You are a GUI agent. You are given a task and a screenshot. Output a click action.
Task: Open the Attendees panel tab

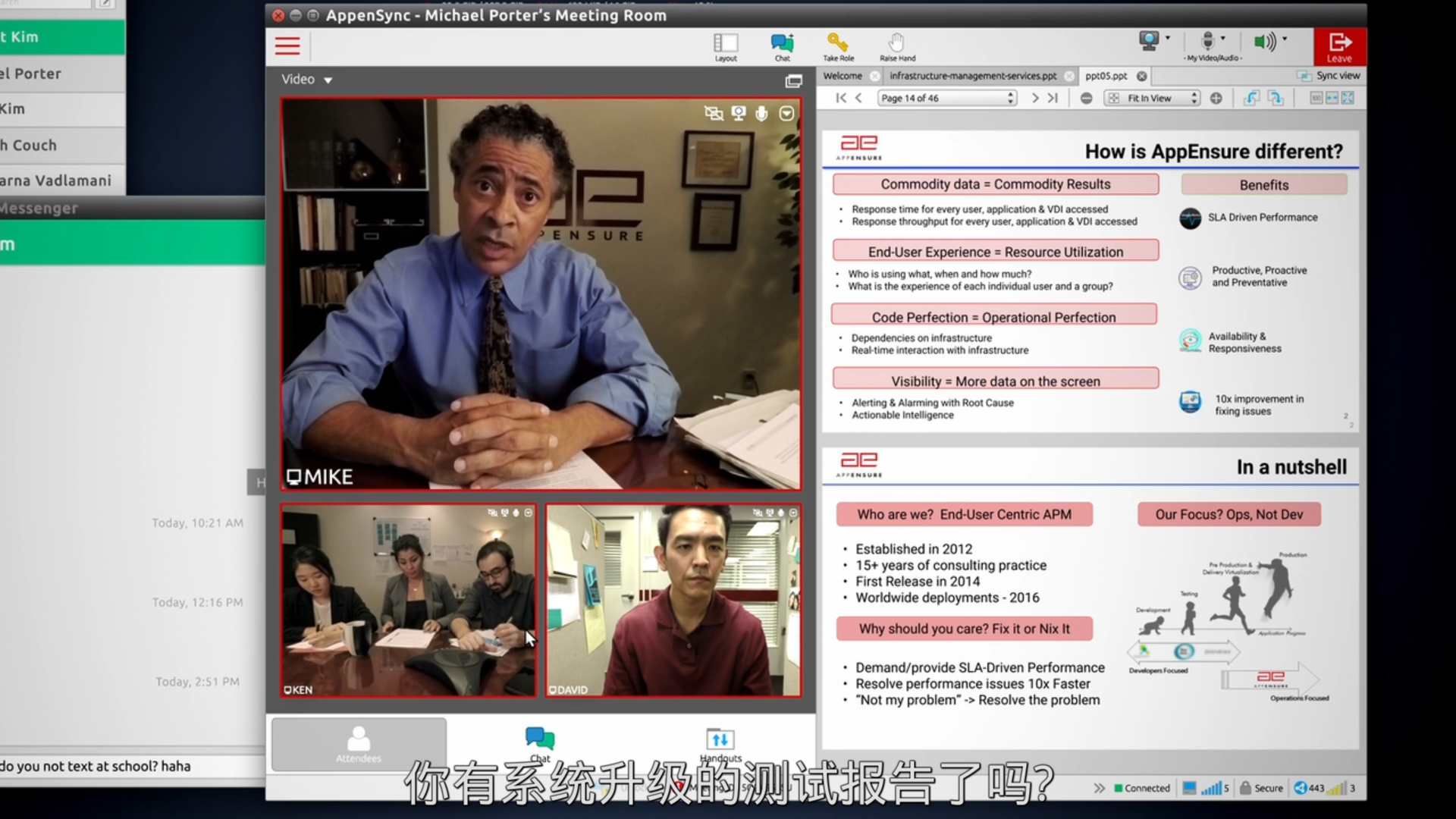pyautogui.click(x=359, y=745)
